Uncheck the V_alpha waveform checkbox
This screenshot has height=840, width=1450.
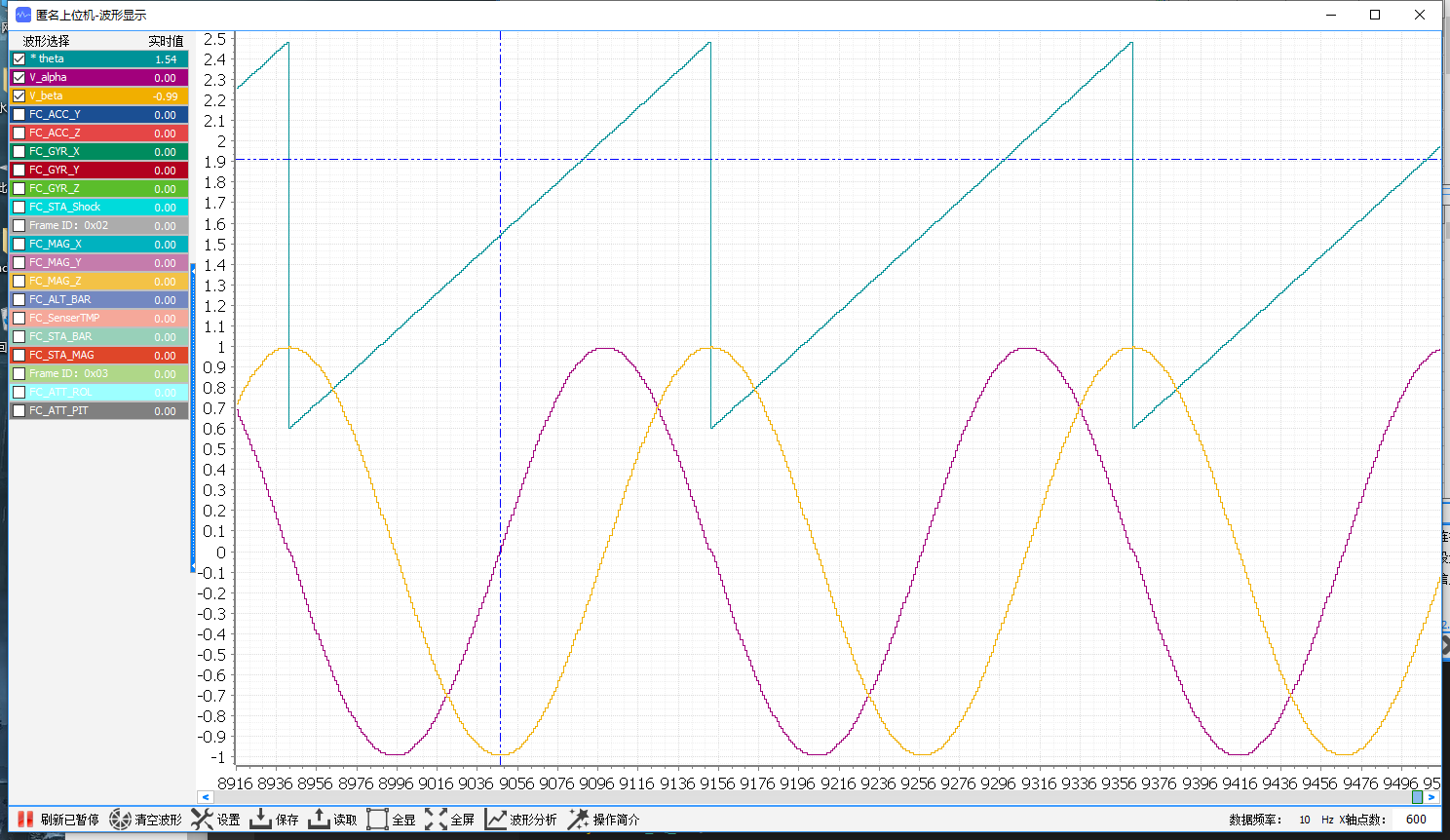coord(19,77)
